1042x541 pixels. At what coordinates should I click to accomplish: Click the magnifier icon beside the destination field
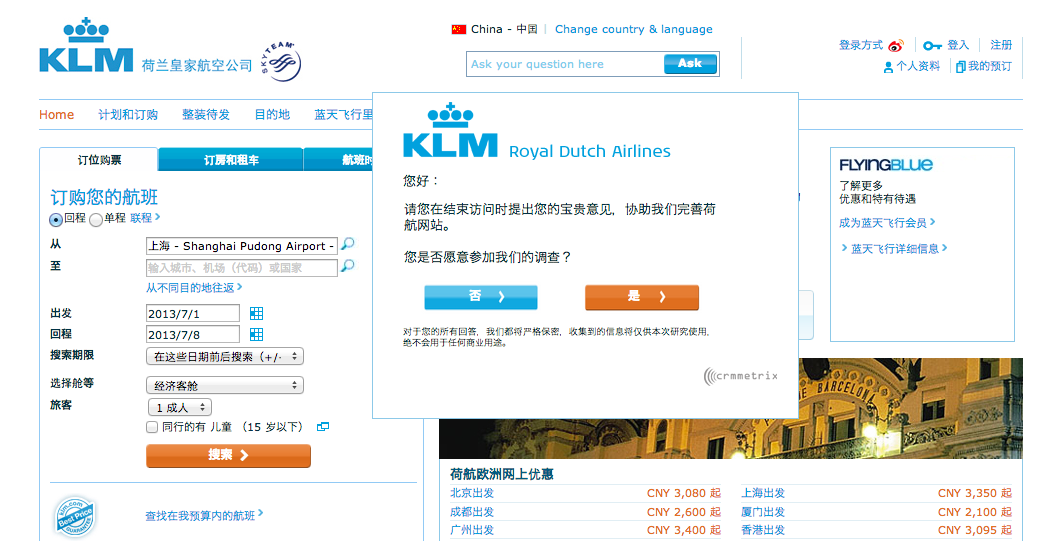(x=348, y=267)
